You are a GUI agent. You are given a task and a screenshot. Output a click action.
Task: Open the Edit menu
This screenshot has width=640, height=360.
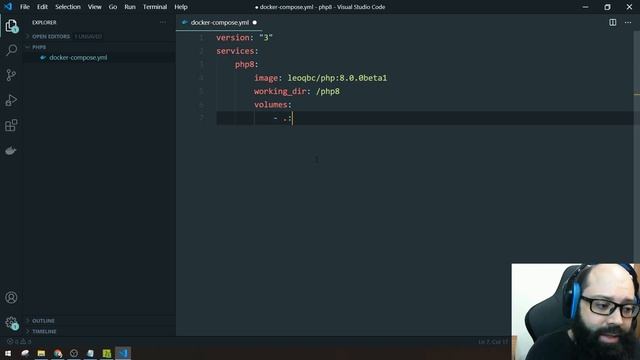42,7
